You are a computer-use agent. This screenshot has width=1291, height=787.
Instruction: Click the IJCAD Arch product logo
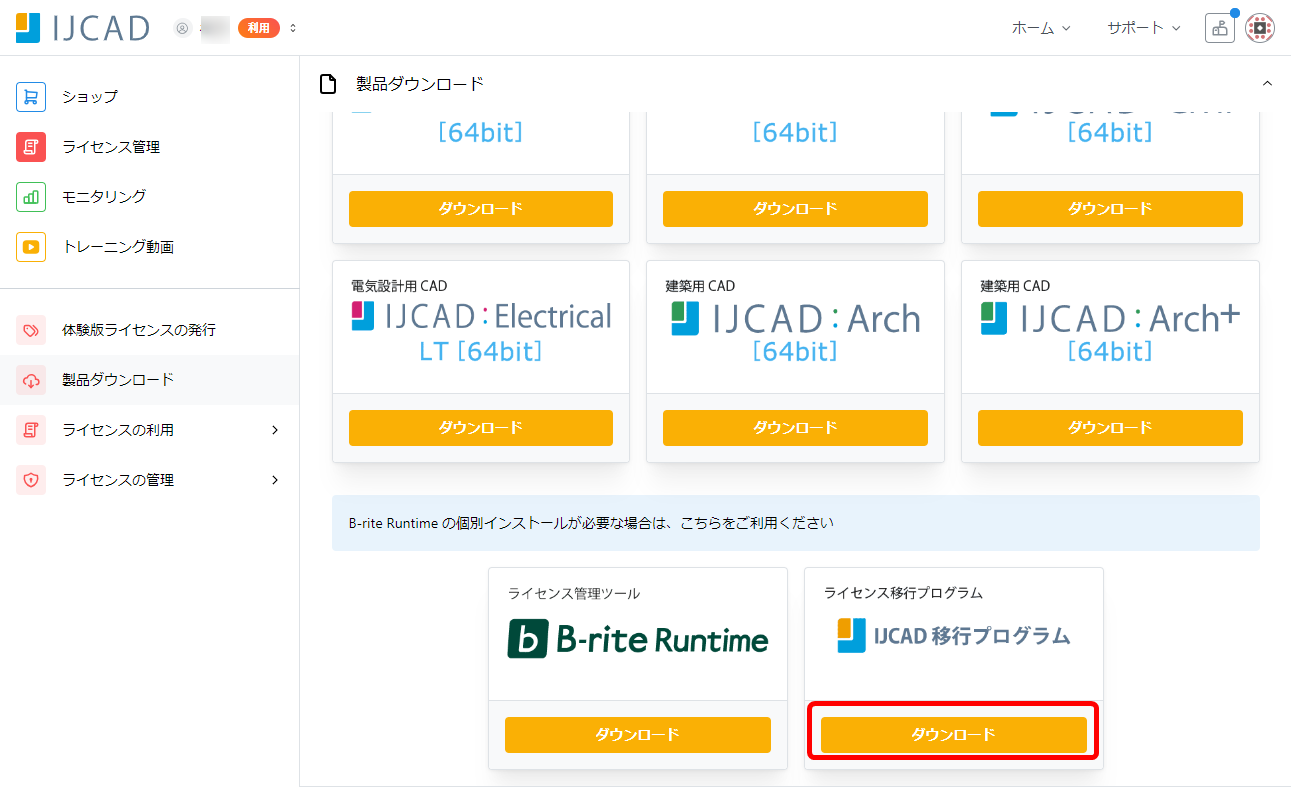pos(795,320)
